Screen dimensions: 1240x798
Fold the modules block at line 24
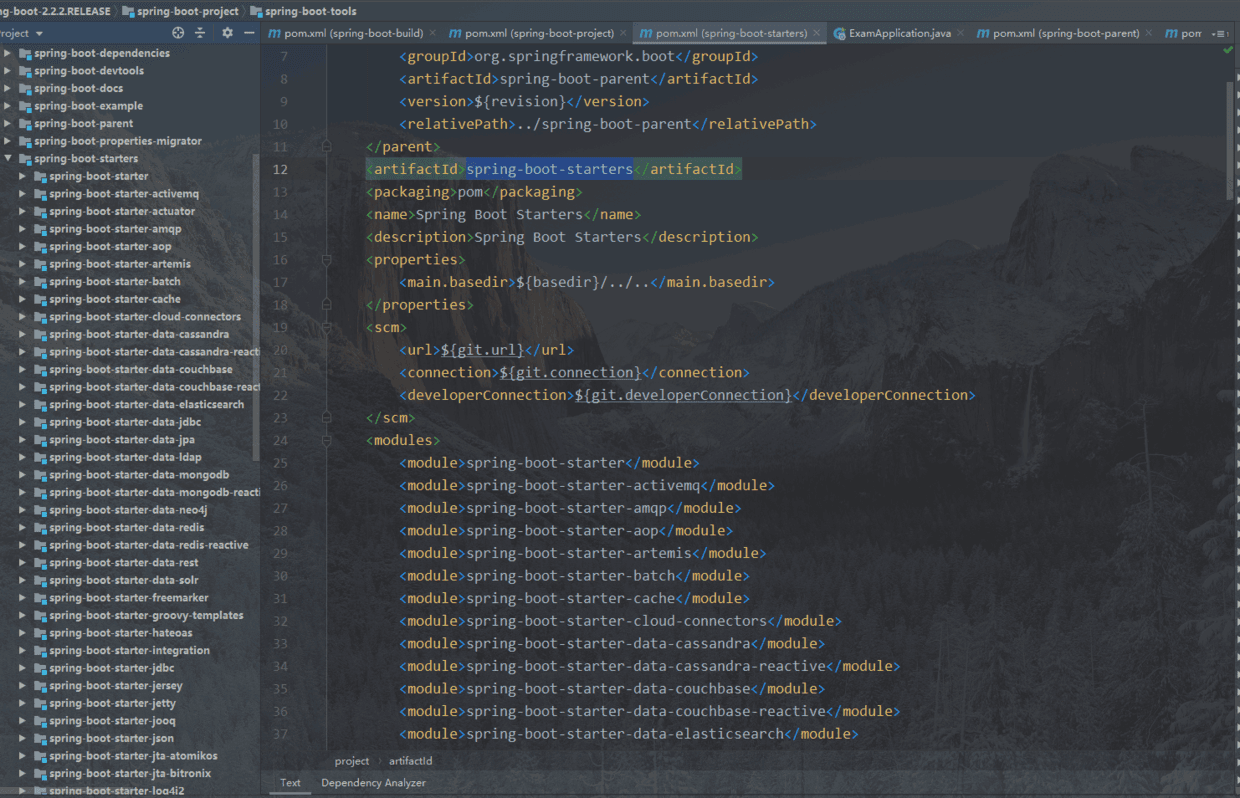click(x=326, y=440)
